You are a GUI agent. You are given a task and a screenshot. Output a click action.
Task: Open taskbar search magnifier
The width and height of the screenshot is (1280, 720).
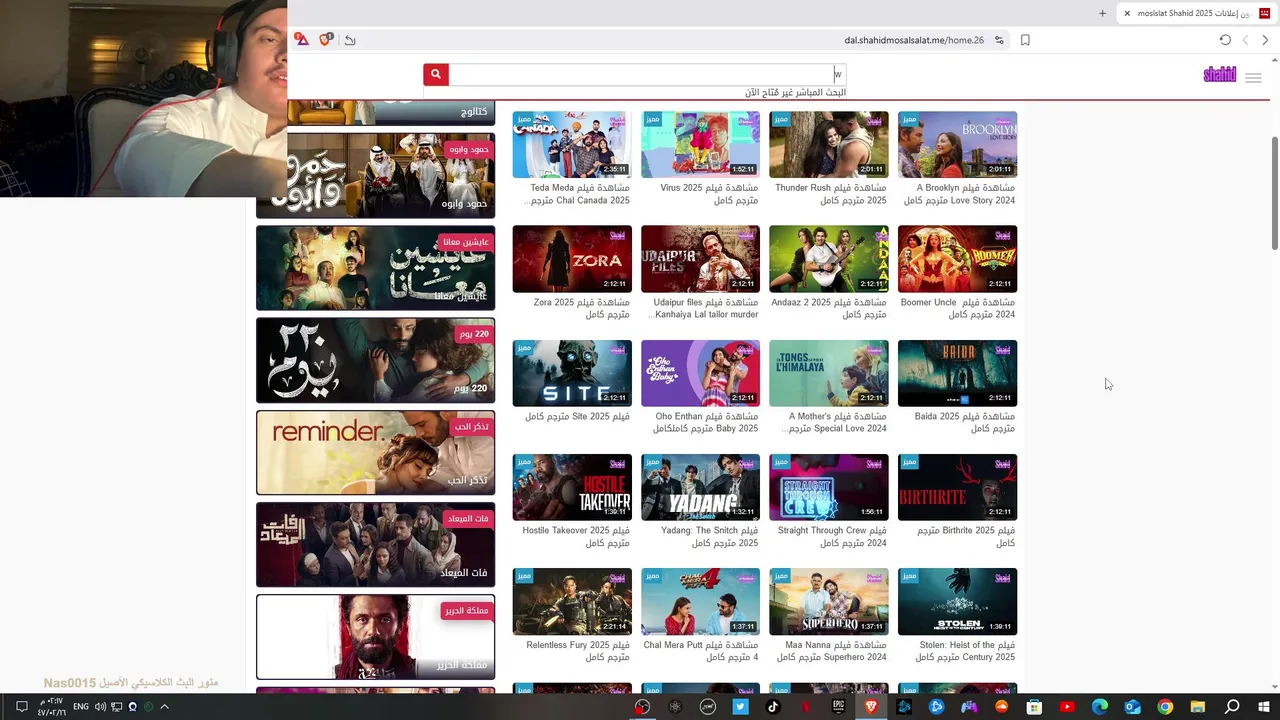[x=1232, y=707]
